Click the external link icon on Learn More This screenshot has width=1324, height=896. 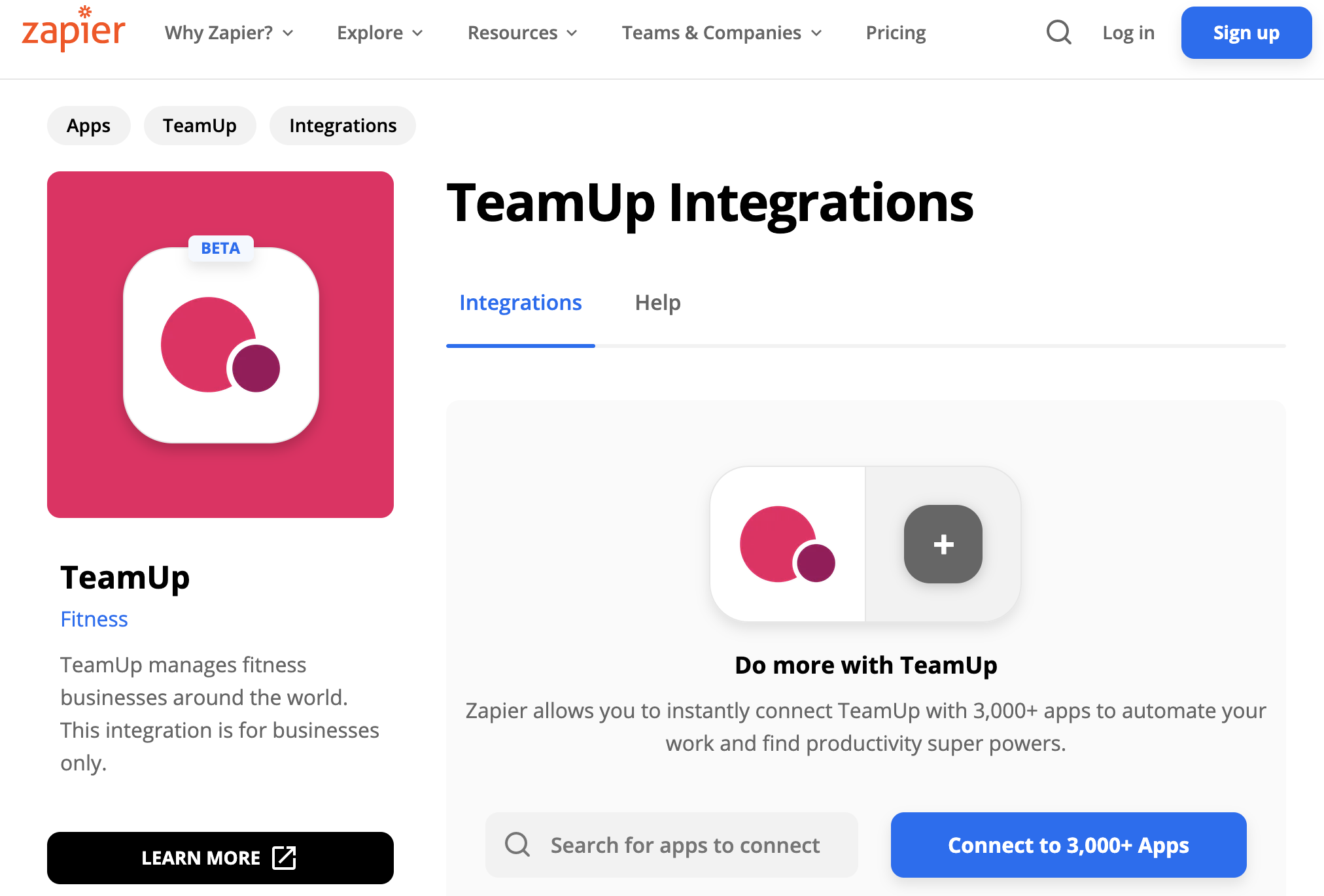pos(284,858)
